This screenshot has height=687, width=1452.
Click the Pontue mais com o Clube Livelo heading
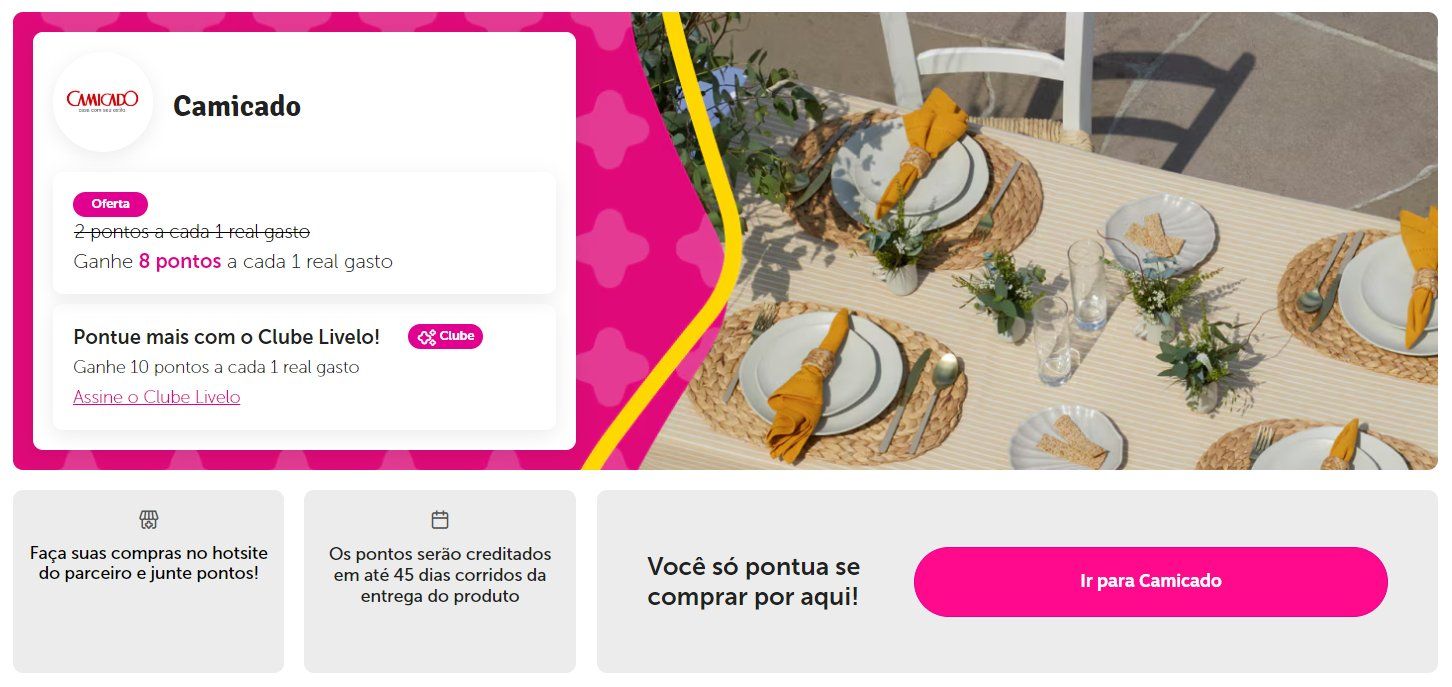point(227,337)
